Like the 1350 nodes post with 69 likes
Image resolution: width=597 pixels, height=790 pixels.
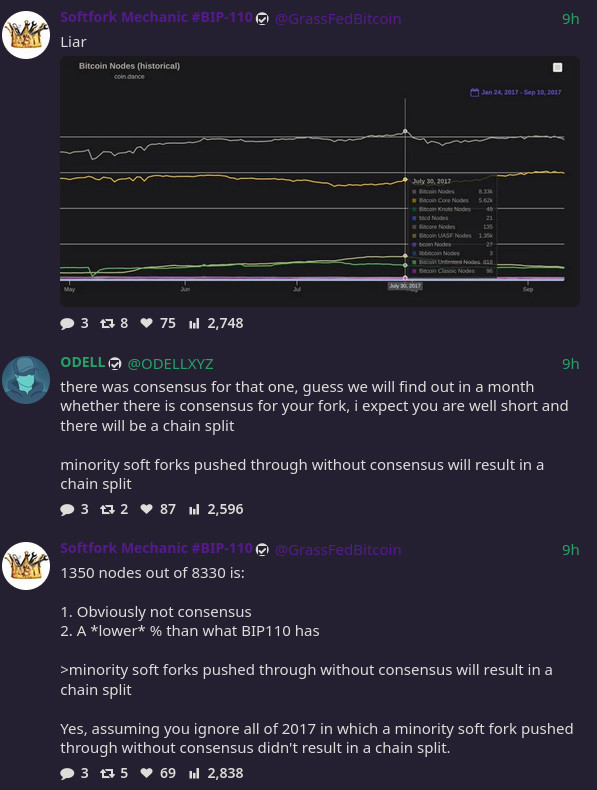(x=158, y=773)
